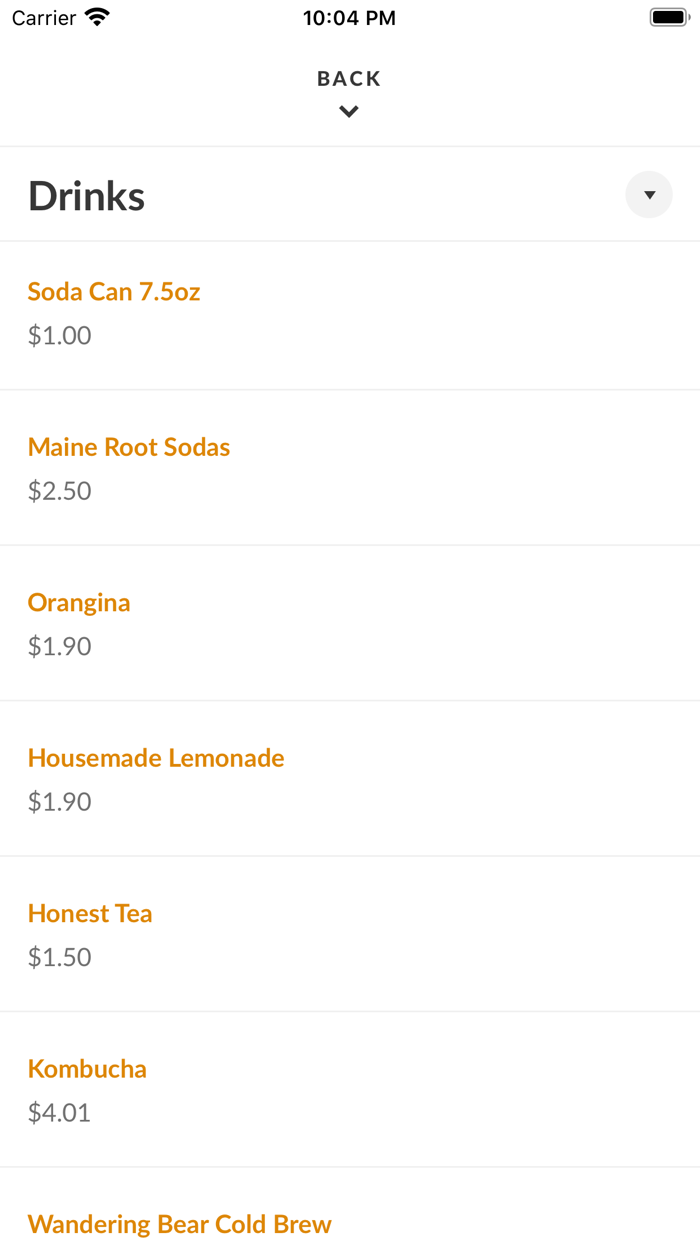Tap the $4.01 price below Kombucha
The width and height of the screenshot is (700, 1244).
point(59,1112)
